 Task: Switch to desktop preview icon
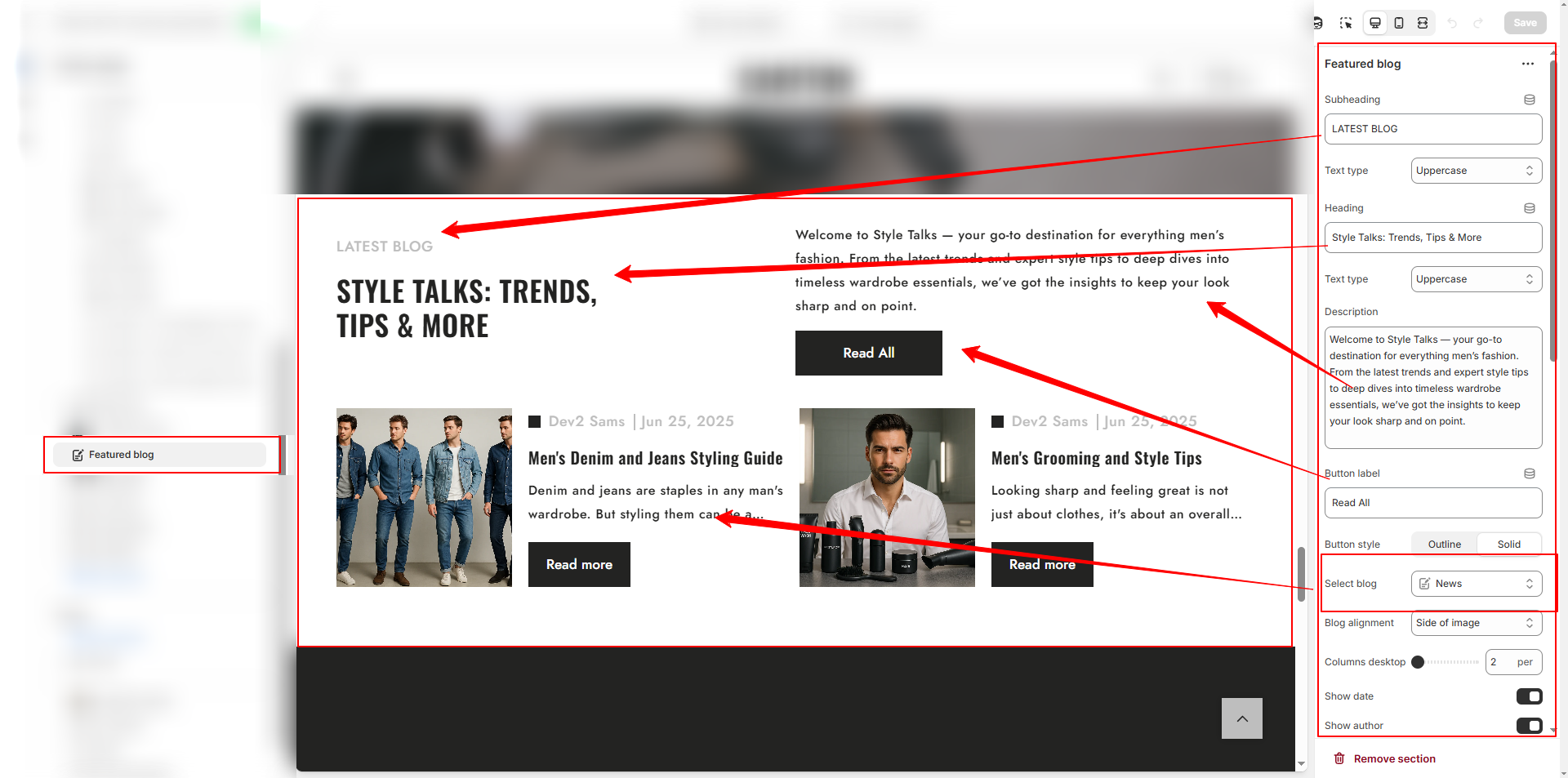pyautogui.click(x=1375, y=23)
